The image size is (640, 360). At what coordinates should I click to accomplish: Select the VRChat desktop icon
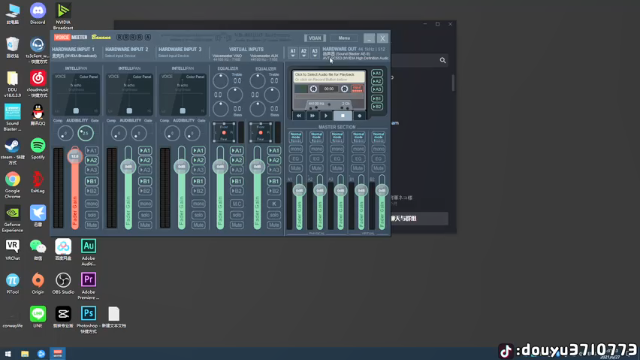tap(12, 250)
